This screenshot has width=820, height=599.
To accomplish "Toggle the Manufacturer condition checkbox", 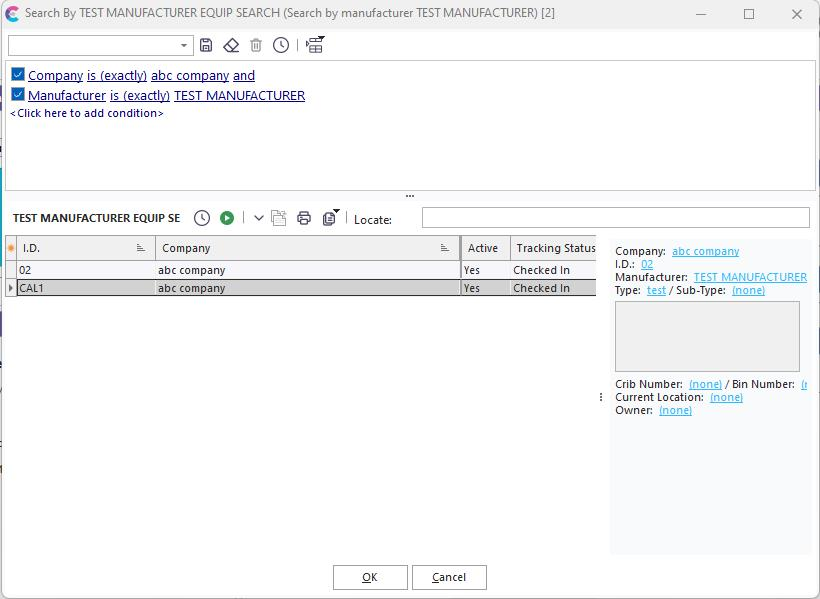I will click(18, 95).
